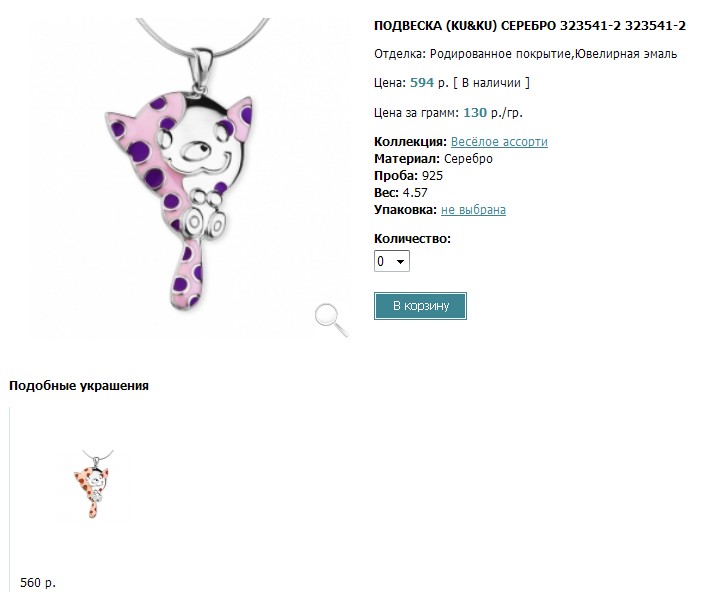The height and width of the screenshot is (595, 702).
Task: Open the orange cat pendant thumbnail
Action: click(93, 484)
